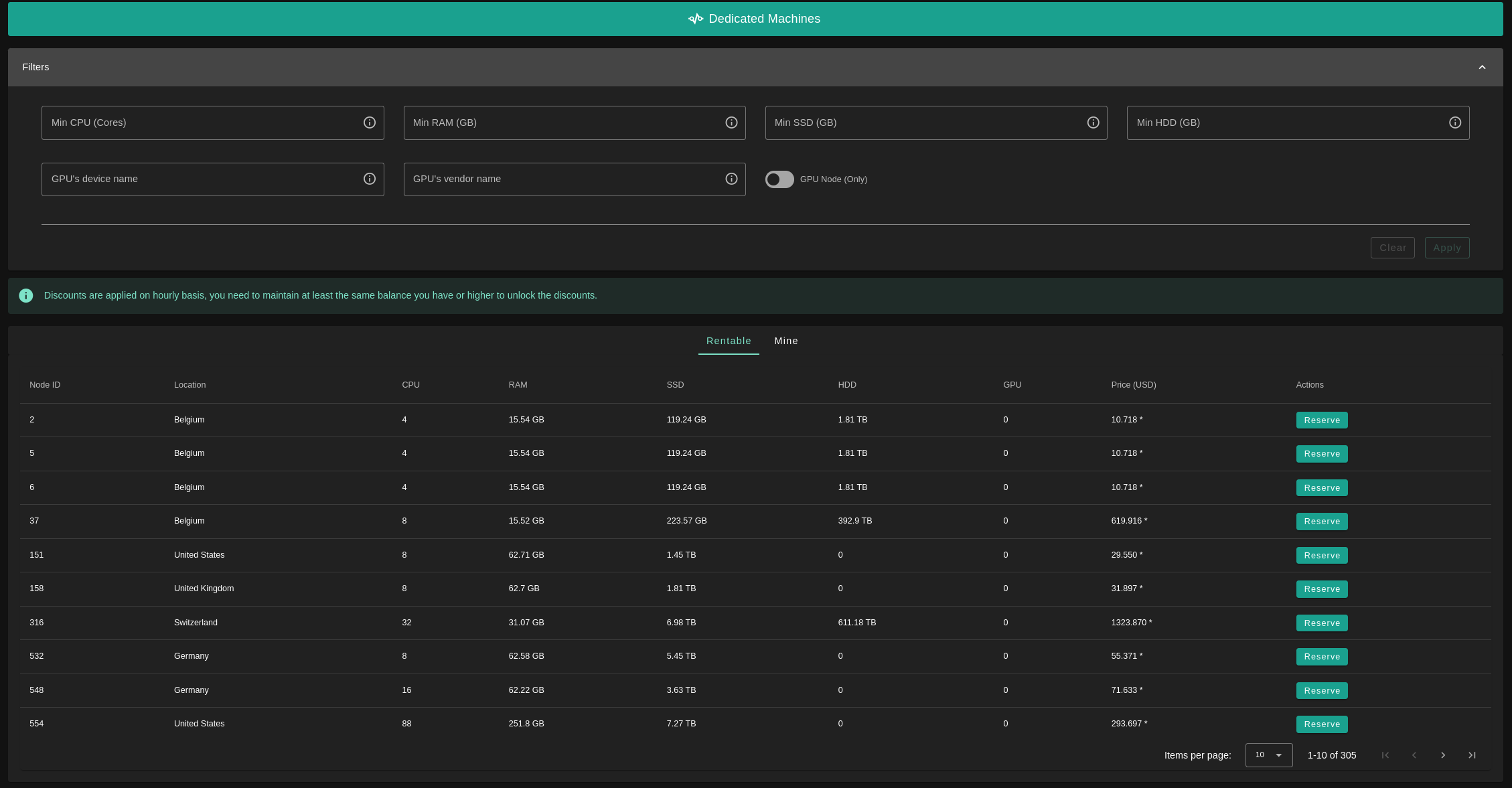The height and width of the screenshot is (788, 1512).
Task: Sort table by Price (USD) header
Action: click(x=1133, y=385)
